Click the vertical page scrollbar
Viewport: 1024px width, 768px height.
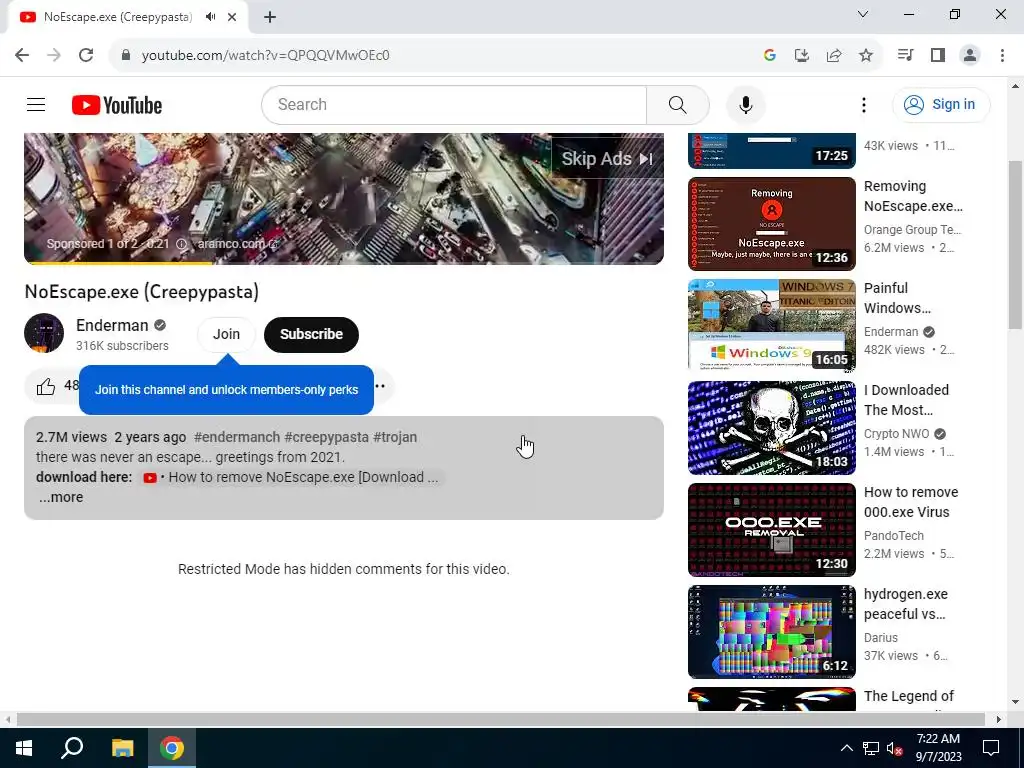(x=1015, y=245)
